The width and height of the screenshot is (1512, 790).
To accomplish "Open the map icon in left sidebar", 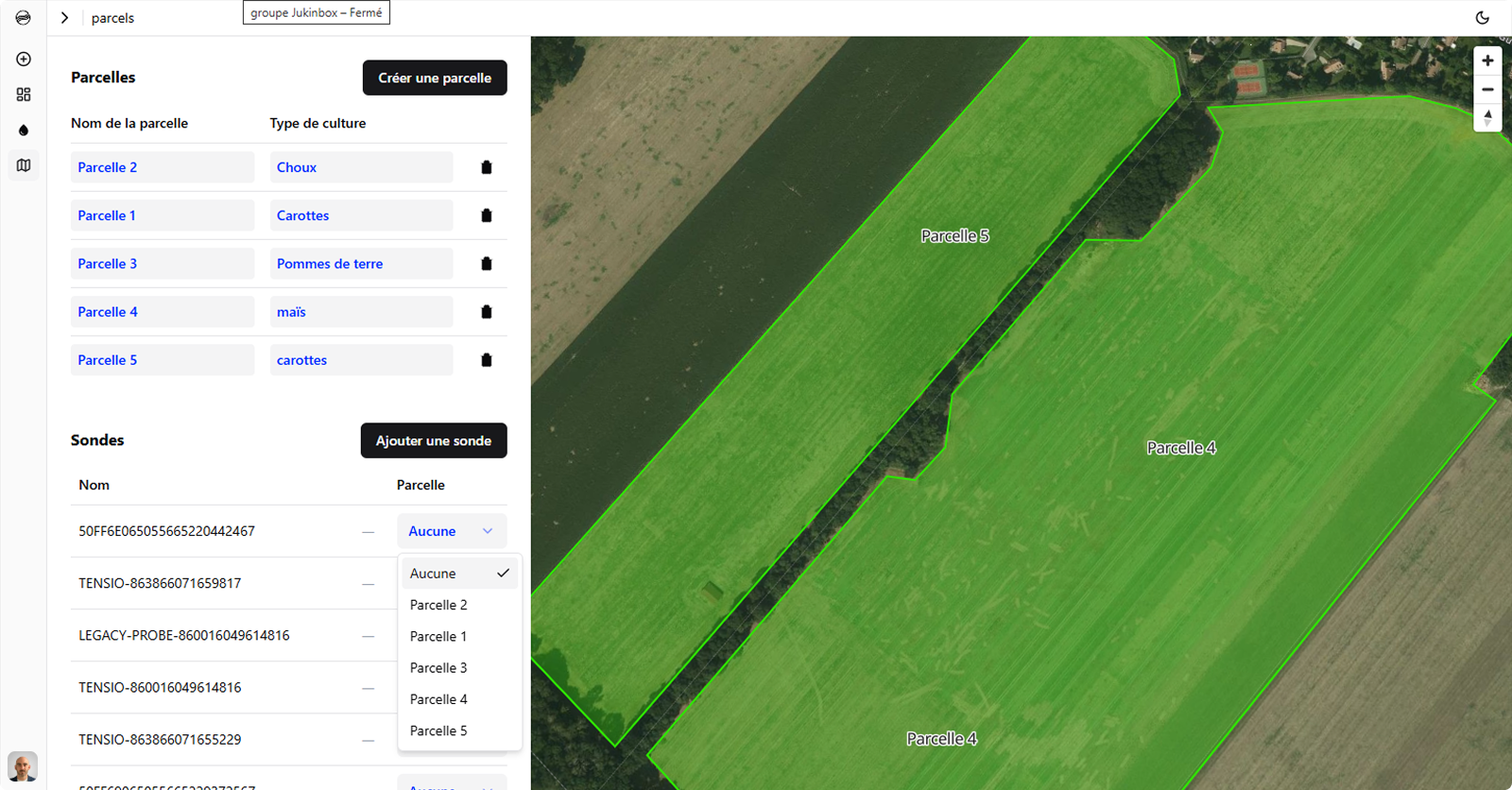I will [24, 165].
